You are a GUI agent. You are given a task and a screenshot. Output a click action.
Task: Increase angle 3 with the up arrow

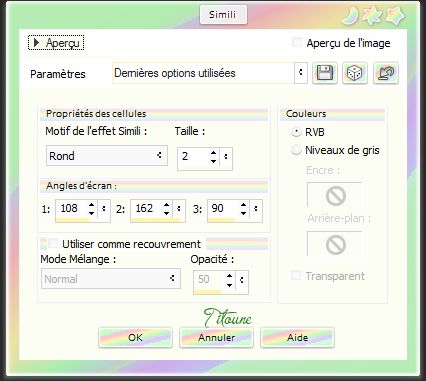coord(244,205)
